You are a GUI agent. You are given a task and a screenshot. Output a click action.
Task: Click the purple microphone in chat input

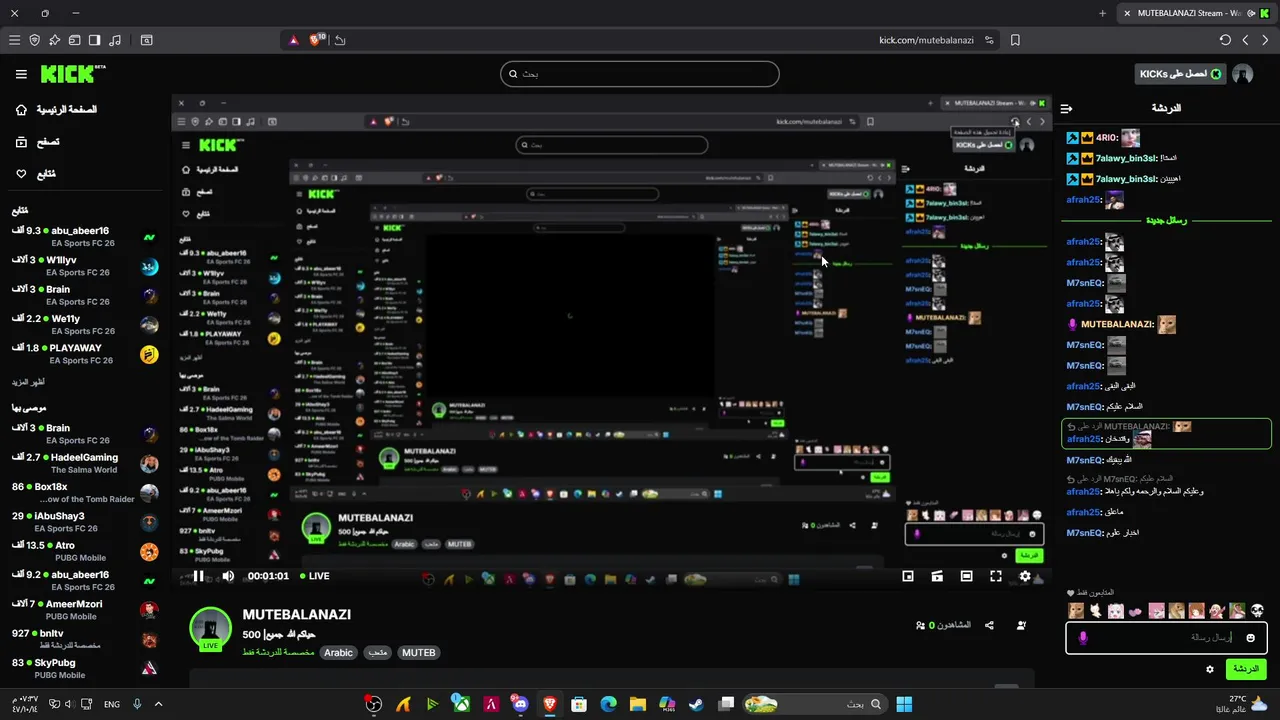(1082, 638)
